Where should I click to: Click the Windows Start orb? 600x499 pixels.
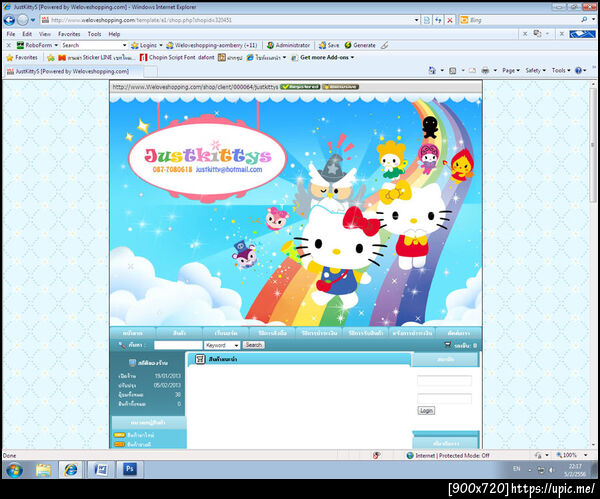[15, 470]
